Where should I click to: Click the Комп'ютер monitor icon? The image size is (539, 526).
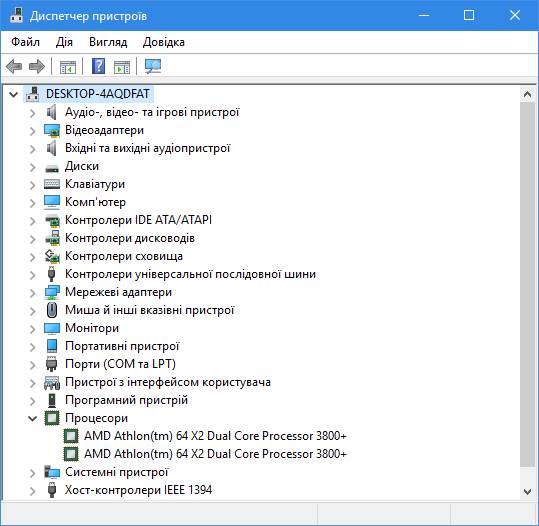coord(52,202)
